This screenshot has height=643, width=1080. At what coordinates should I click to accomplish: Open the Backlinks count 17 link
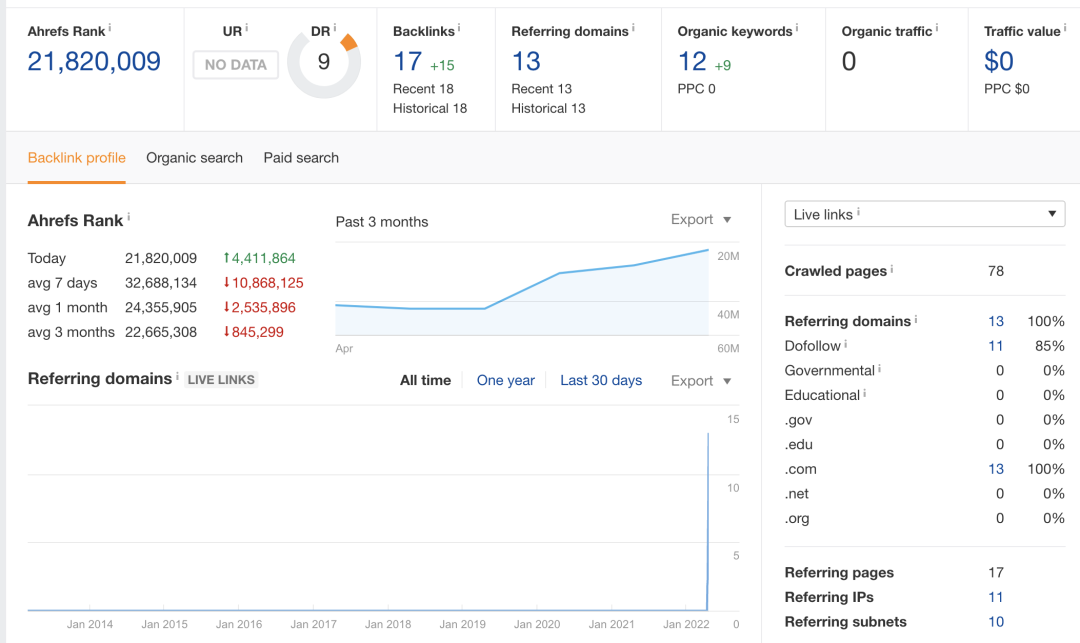click(x=408, y=62)
